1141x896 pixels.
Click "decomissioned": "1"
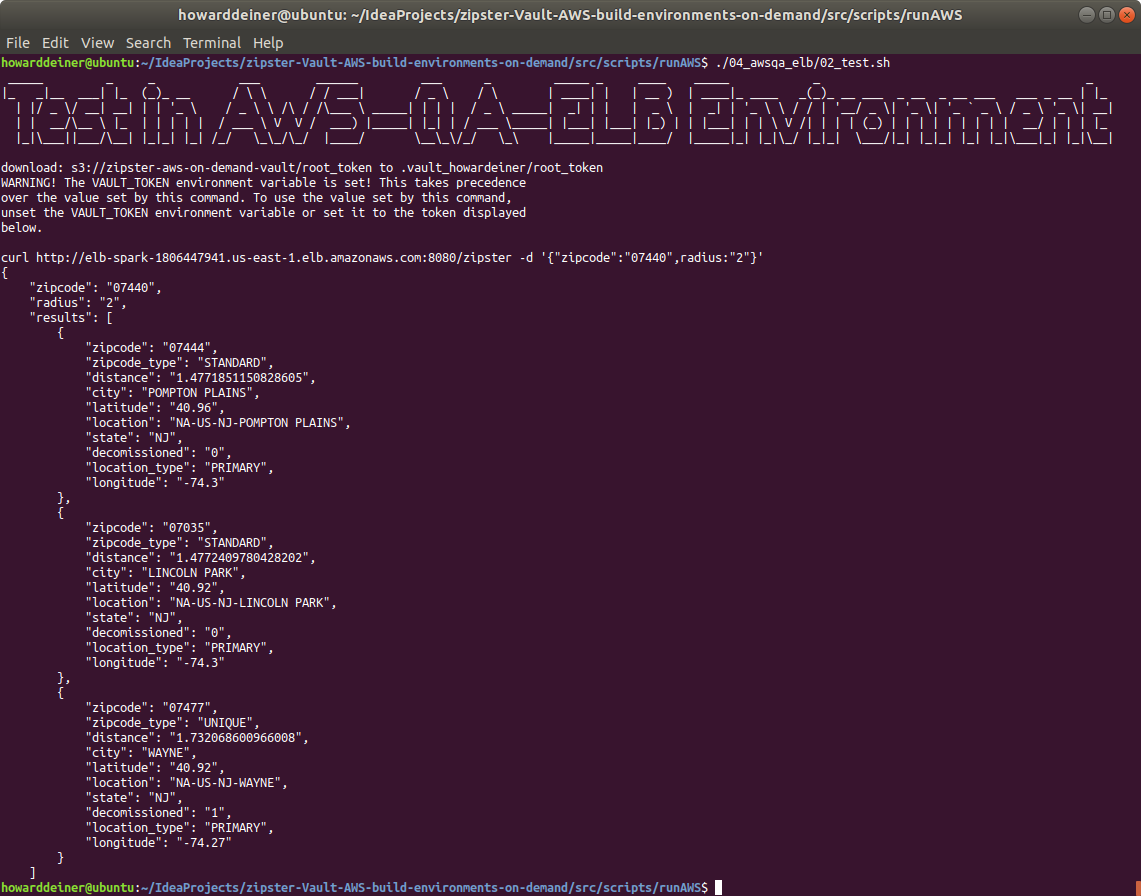pyautogui.click(x=159, y=812)
